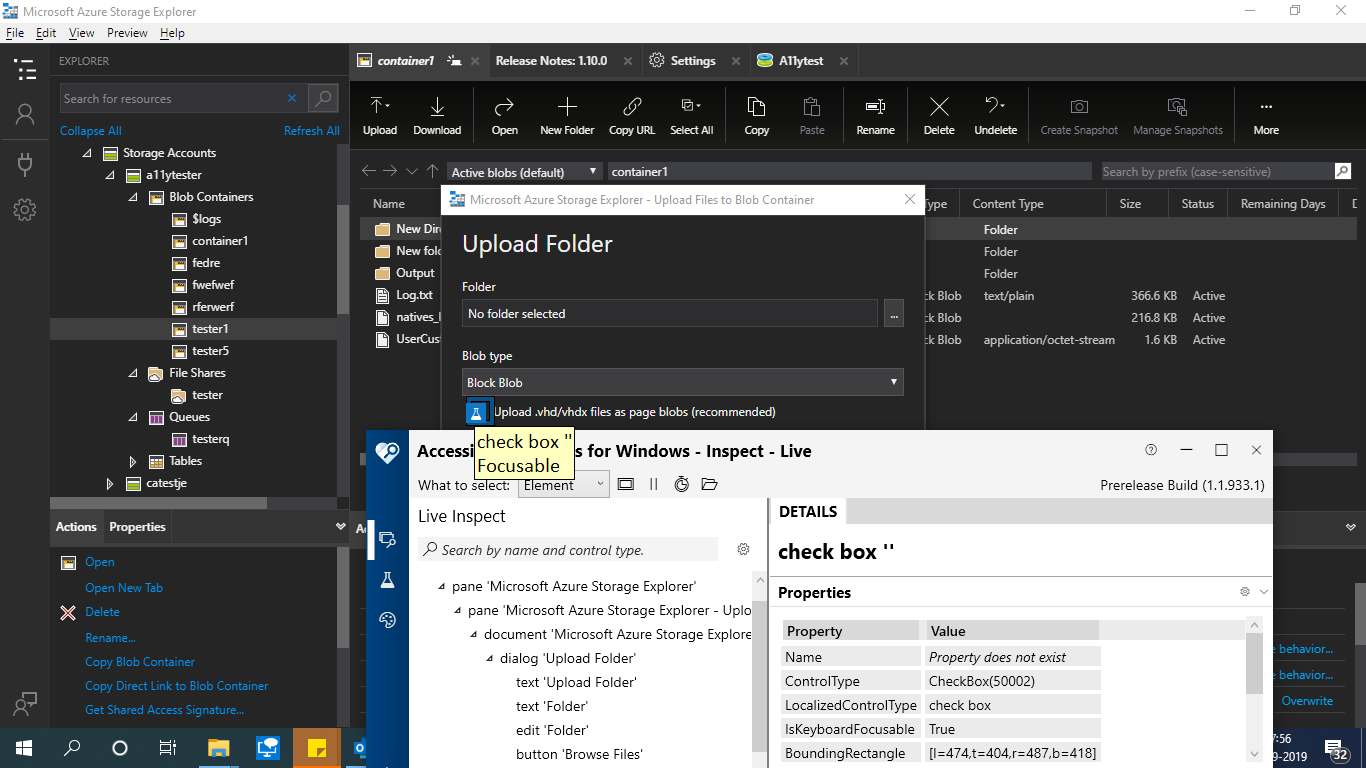
Task: Open settings via the gear icon in Storage Explorer sidebar
Action: click(x=25, y=210)
